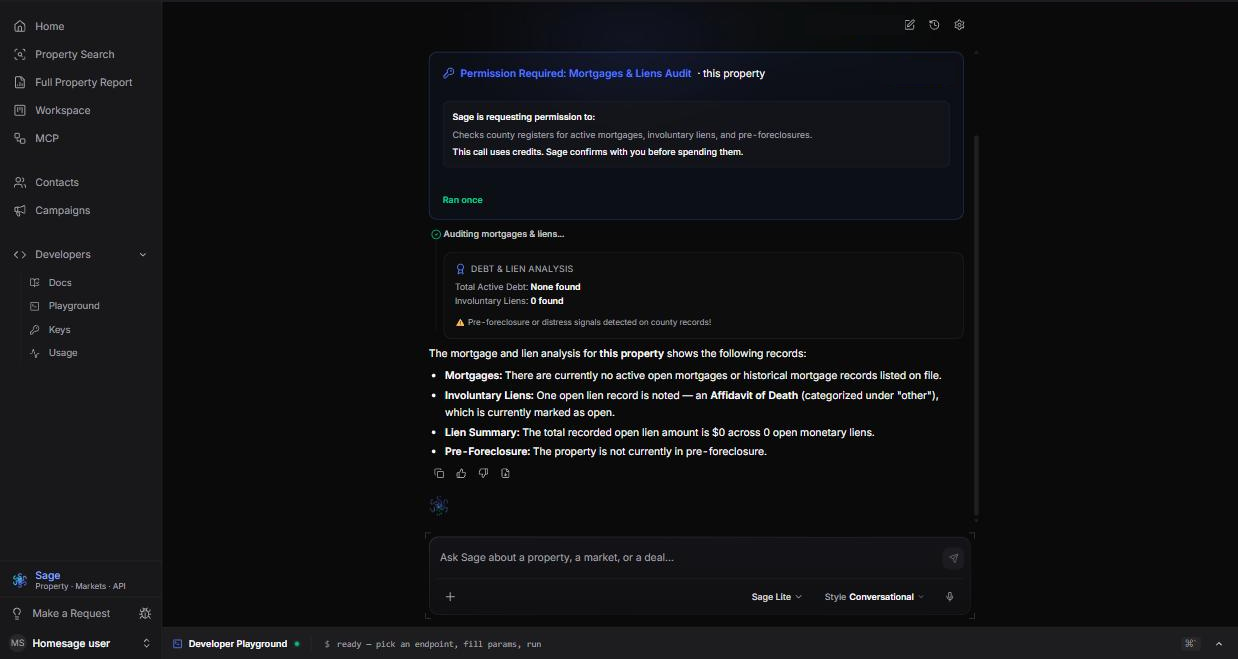Screen dimensions: 1238x659
Task: Collapse the Developers section chevron
Action: tap(142, 255)
